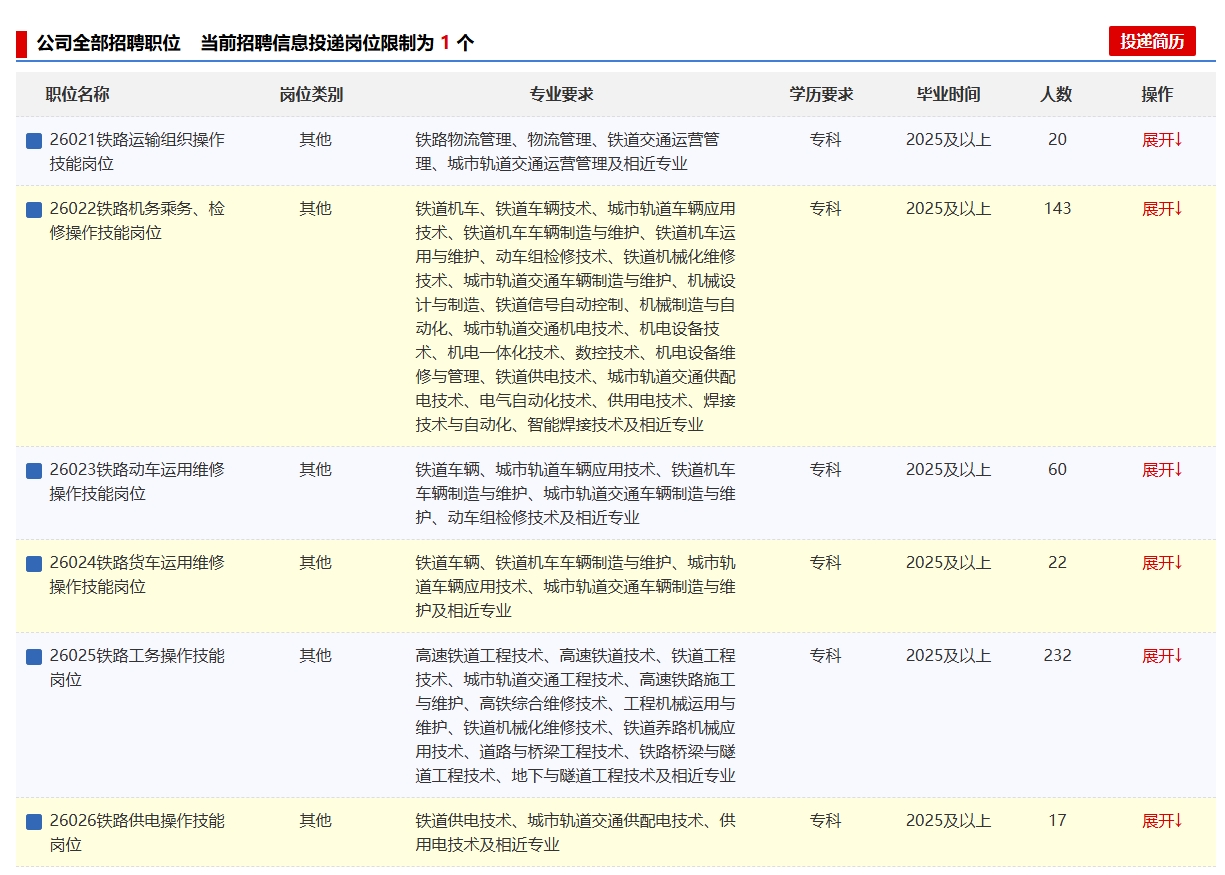This screenshot has height=875, width=1225.
Task: Click the 学历要求 column header
Action: coord(821,94)
